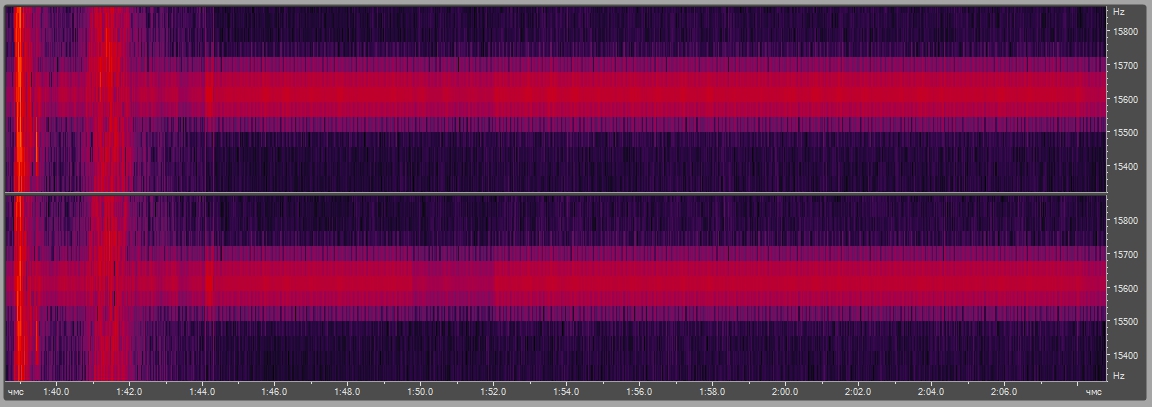1152x407 pixels.
Task: Click the 1:46.0 mark on the time ruler
Action: coord(275,392)
